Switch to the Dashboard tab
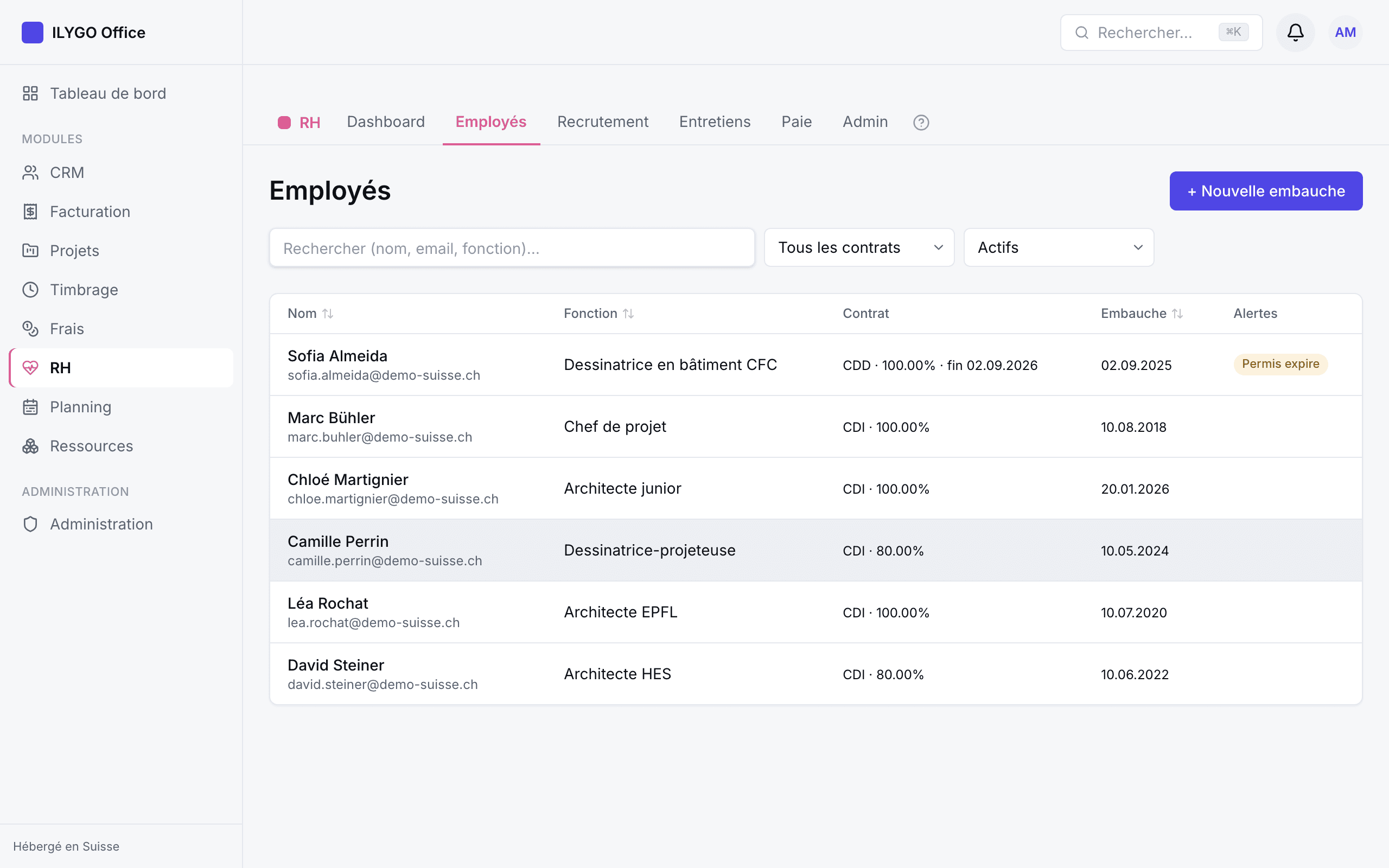Image resolution: width=1389 pixels, height=868 pixels. click(x=386, y=122)
